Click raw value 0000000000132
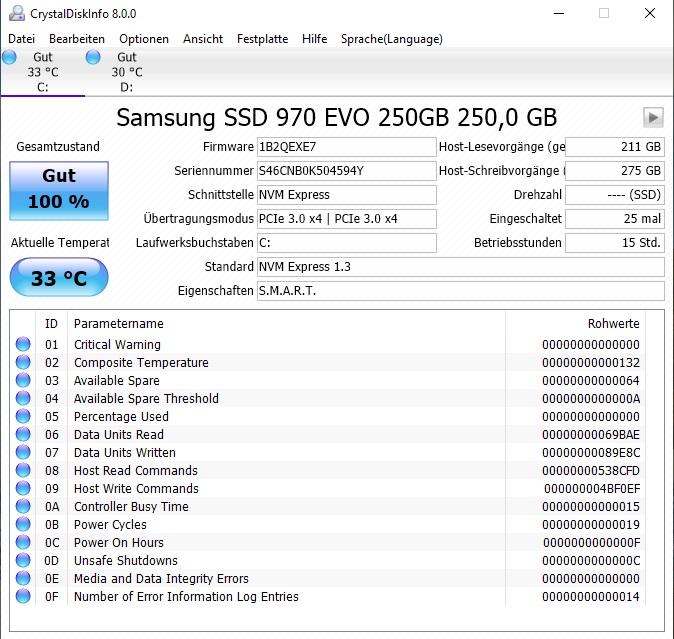This screenshot has width=674, height=639. point(591,363)
